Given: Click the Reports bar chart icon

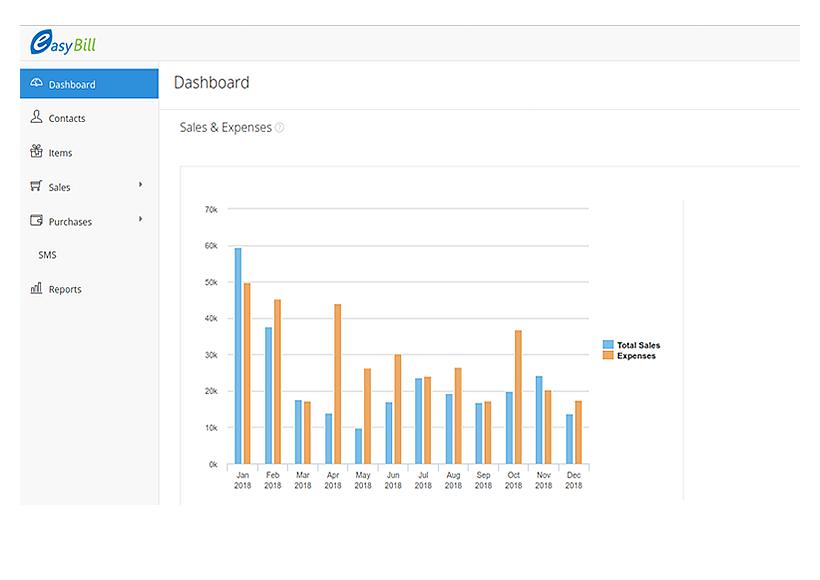Looking at the screenshot, I should (36, 289).
